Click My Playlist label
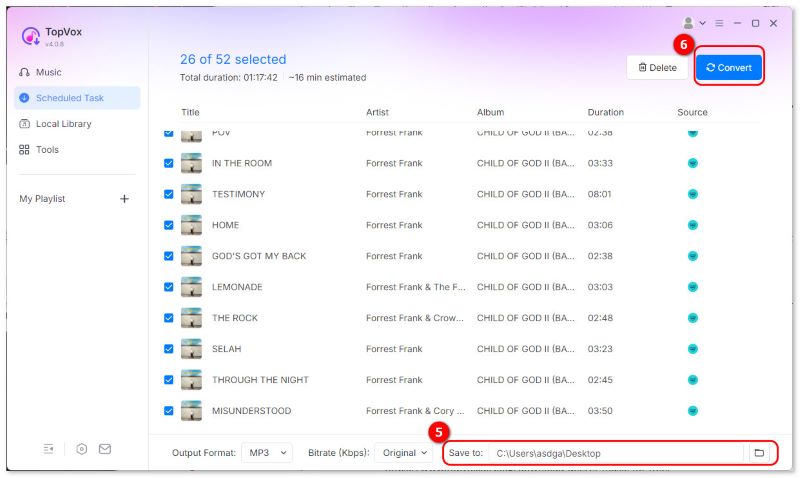Screen dimensions: 800x478 [42, 199]
